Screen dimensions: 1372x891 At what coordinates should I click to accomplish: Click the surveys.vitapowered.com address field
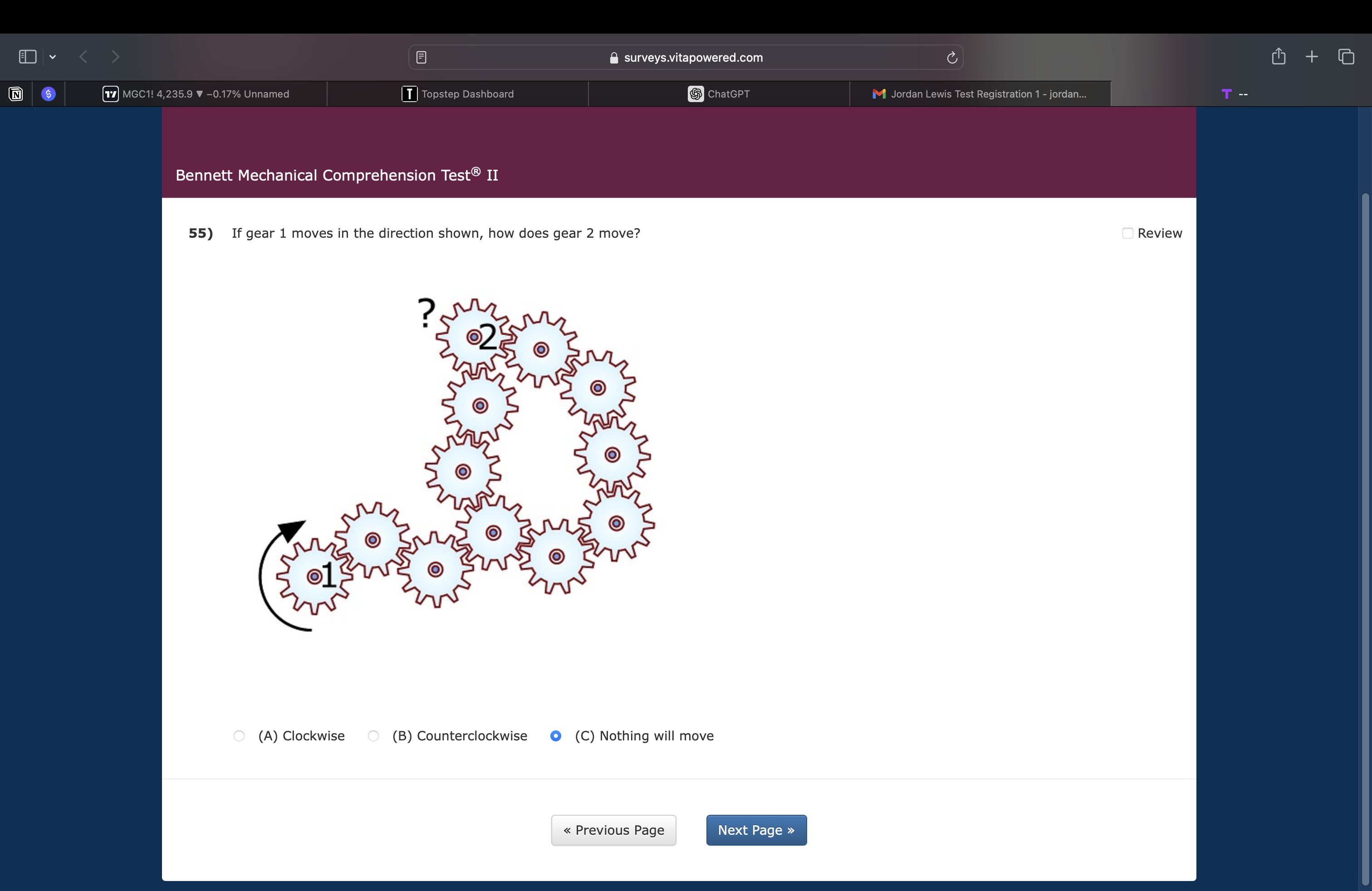(x=693, y=57)
